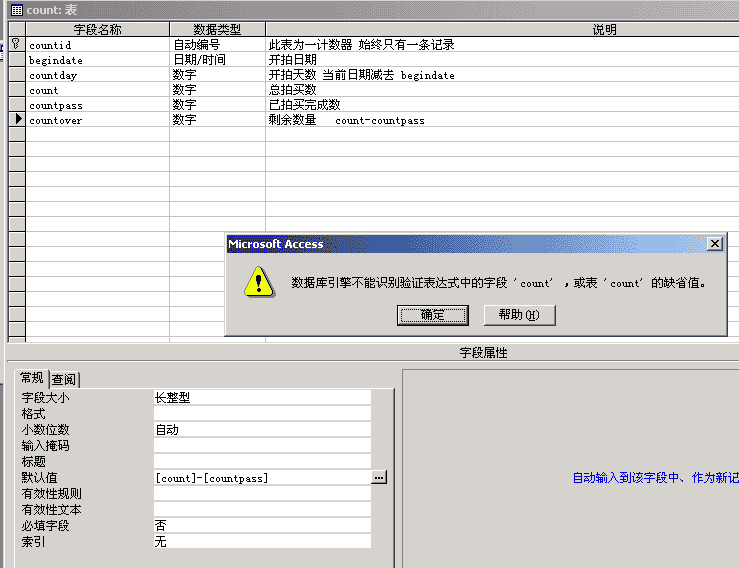Click the 数据类型 cell for countday row
Image resolution: width=739 pixels, height=568 pixels.
tap(217, 75)
